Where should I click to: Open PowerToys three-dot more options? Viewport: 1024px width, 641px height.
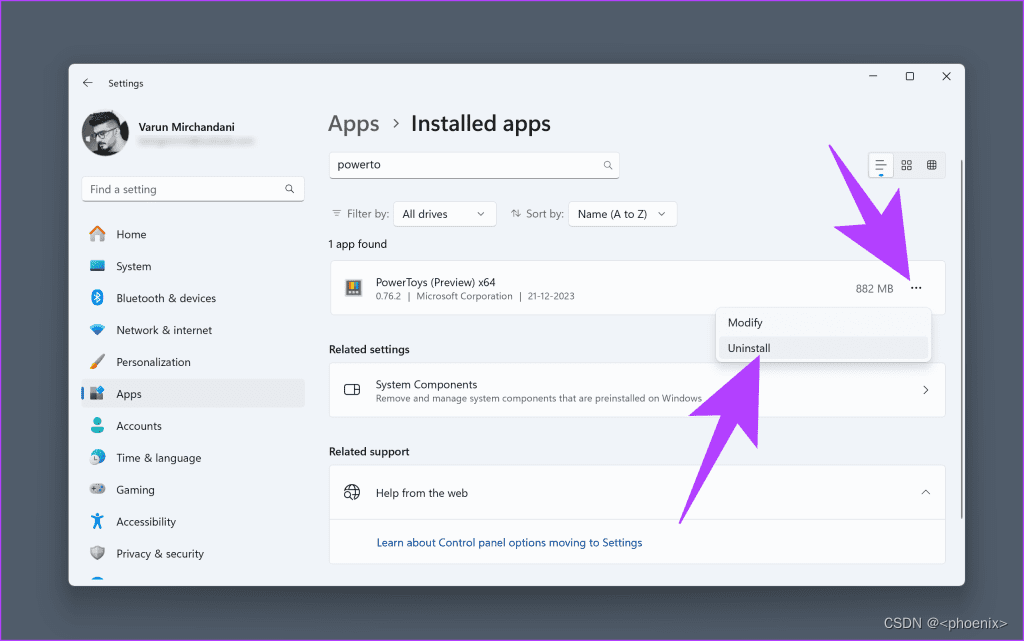tap(916, 288)
